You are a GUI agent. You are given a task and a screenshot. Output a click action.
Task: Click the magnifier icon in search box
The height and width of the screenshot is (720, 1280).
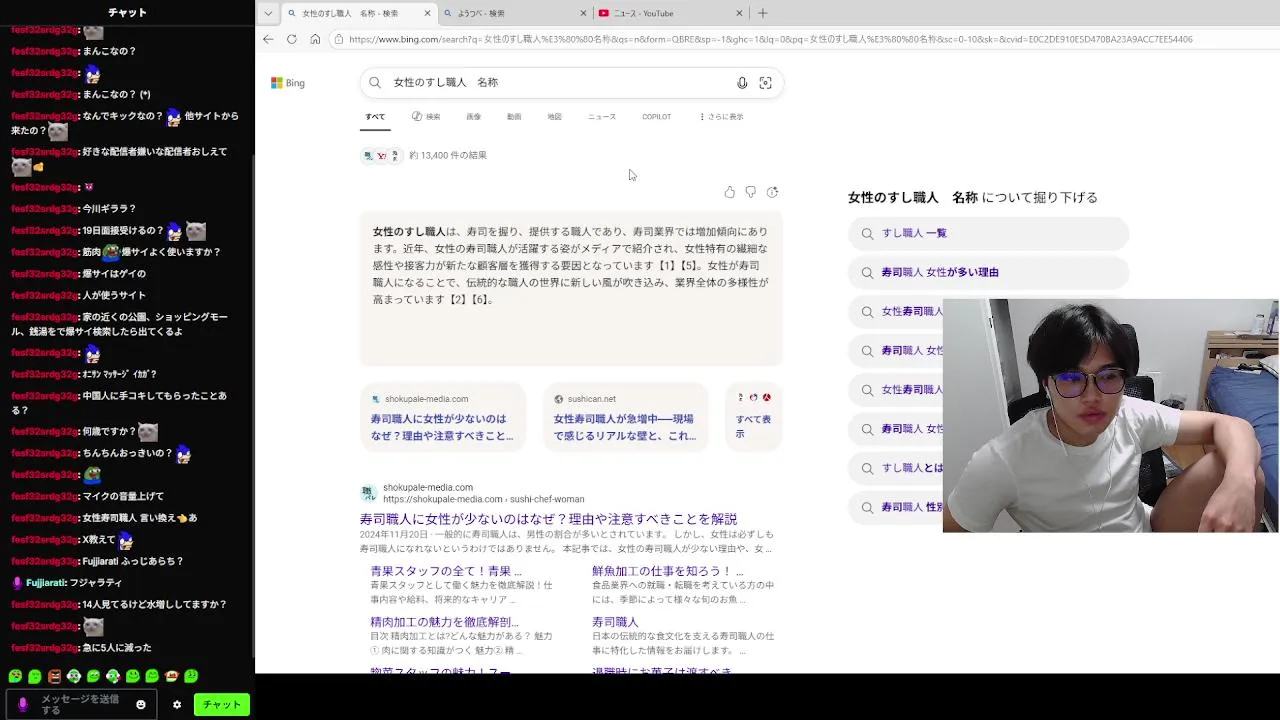[375, 82]
